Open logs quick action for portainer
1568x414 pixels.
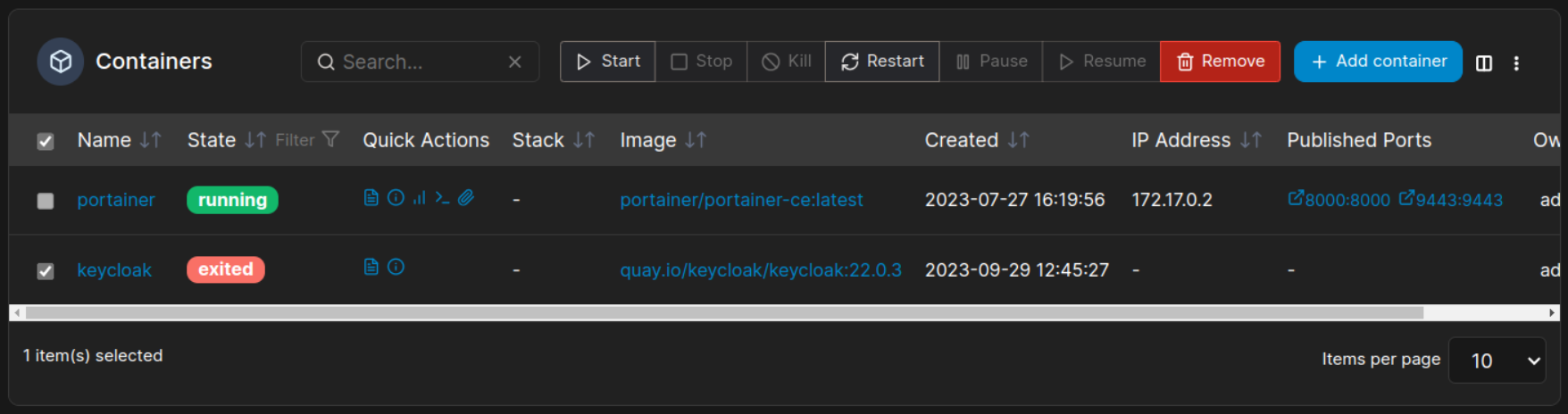coord(371,197)
